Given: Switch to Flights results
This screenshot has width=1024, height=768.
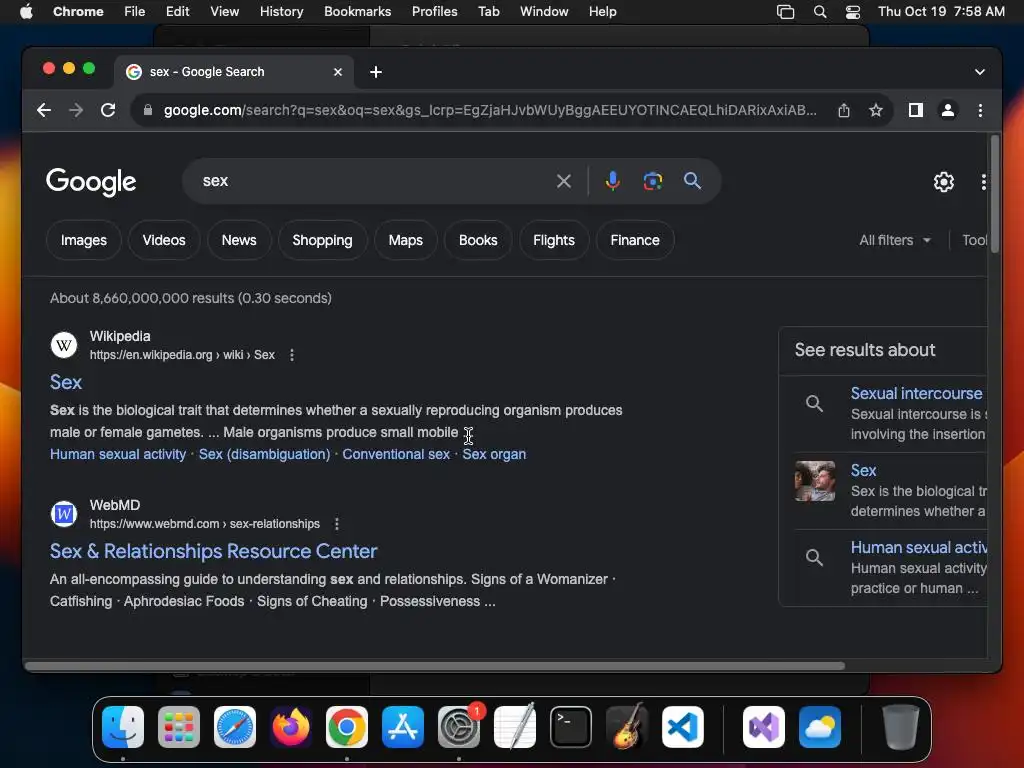Looking at the screenshot, I should [x=554, y=240].
